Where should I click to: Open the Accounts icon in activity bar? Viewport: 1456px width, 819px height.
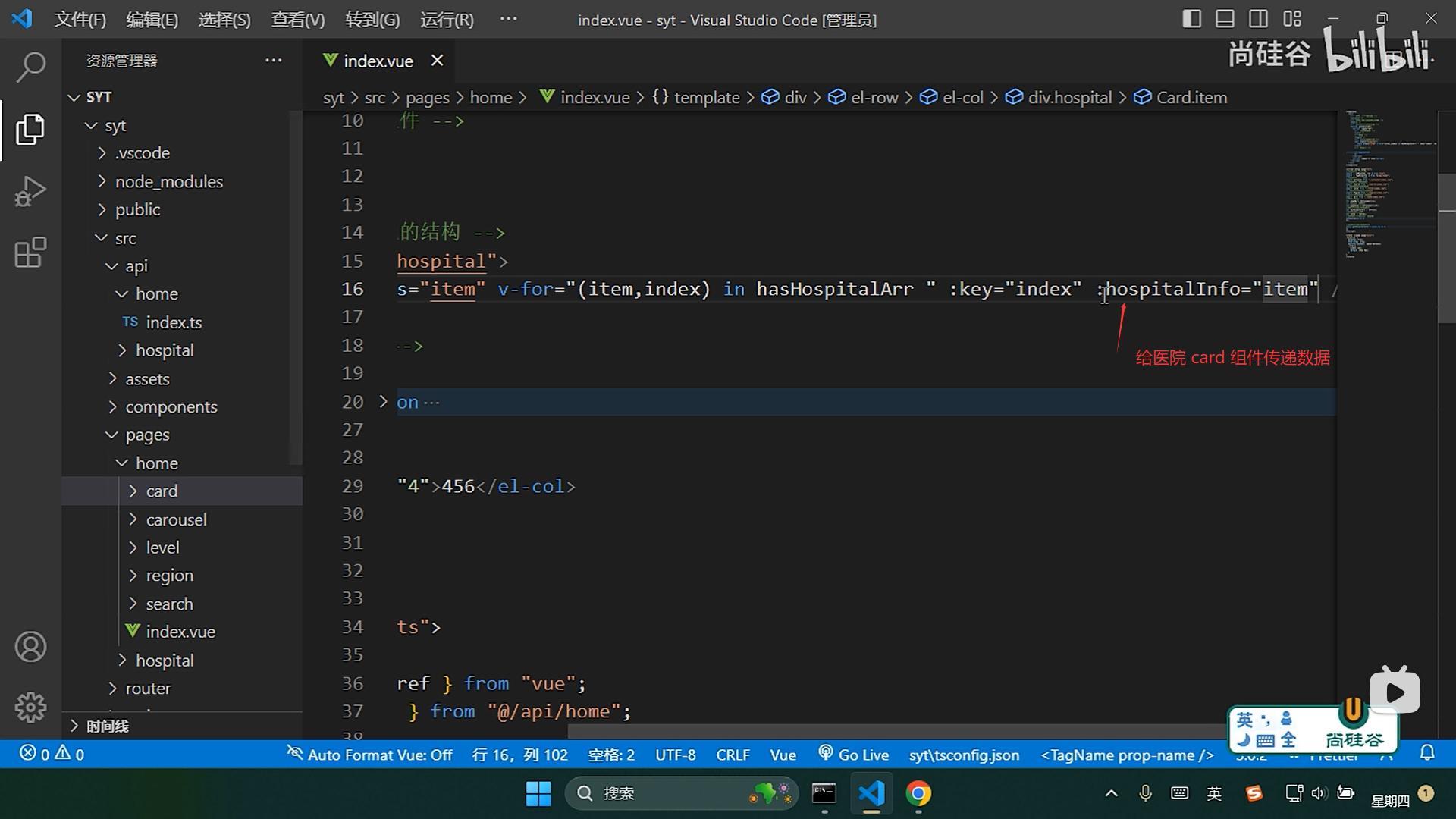pyautogui.click(x=30, y=647)
